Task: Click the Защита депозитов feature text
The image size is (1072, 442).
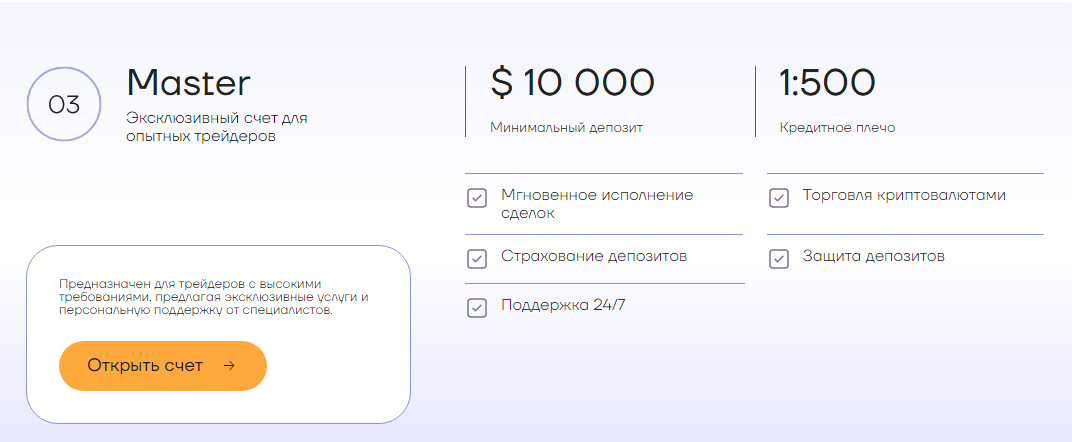Action: point(874,256)
